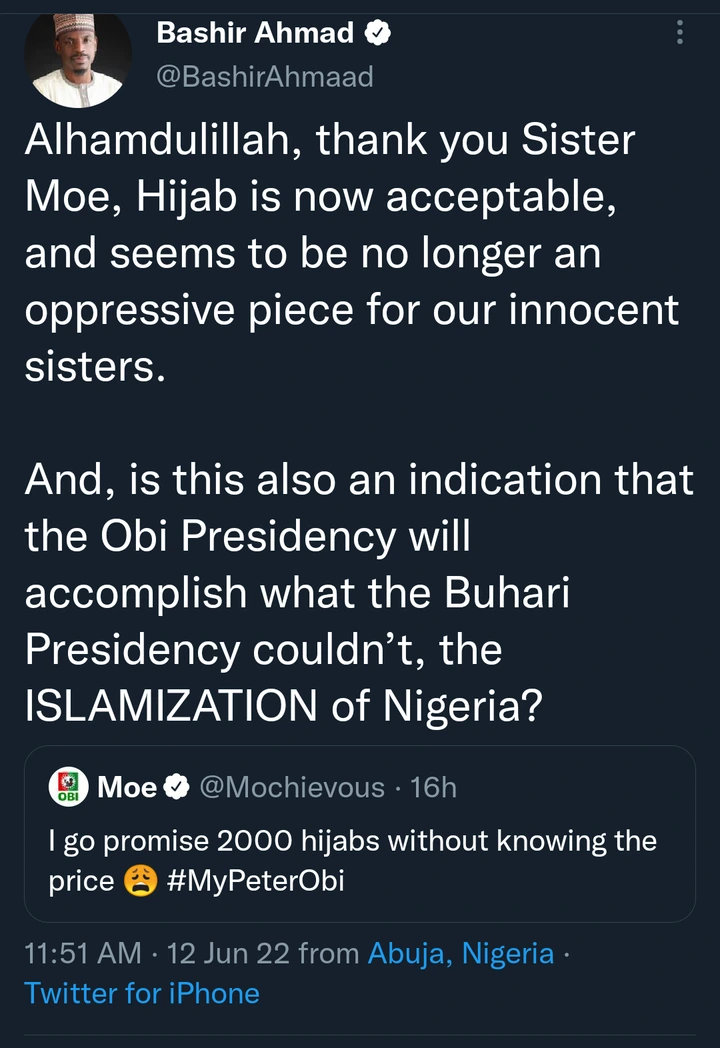Select the @BashirAhmaad handle
The height and width of the screenshot is (1048, 720).
tap(265, 77)
